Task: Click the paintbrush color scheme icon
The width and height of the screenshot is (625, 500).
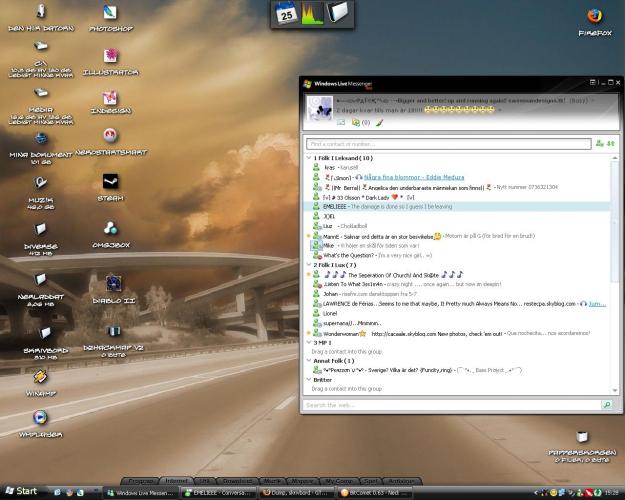Action: (379, 122)
